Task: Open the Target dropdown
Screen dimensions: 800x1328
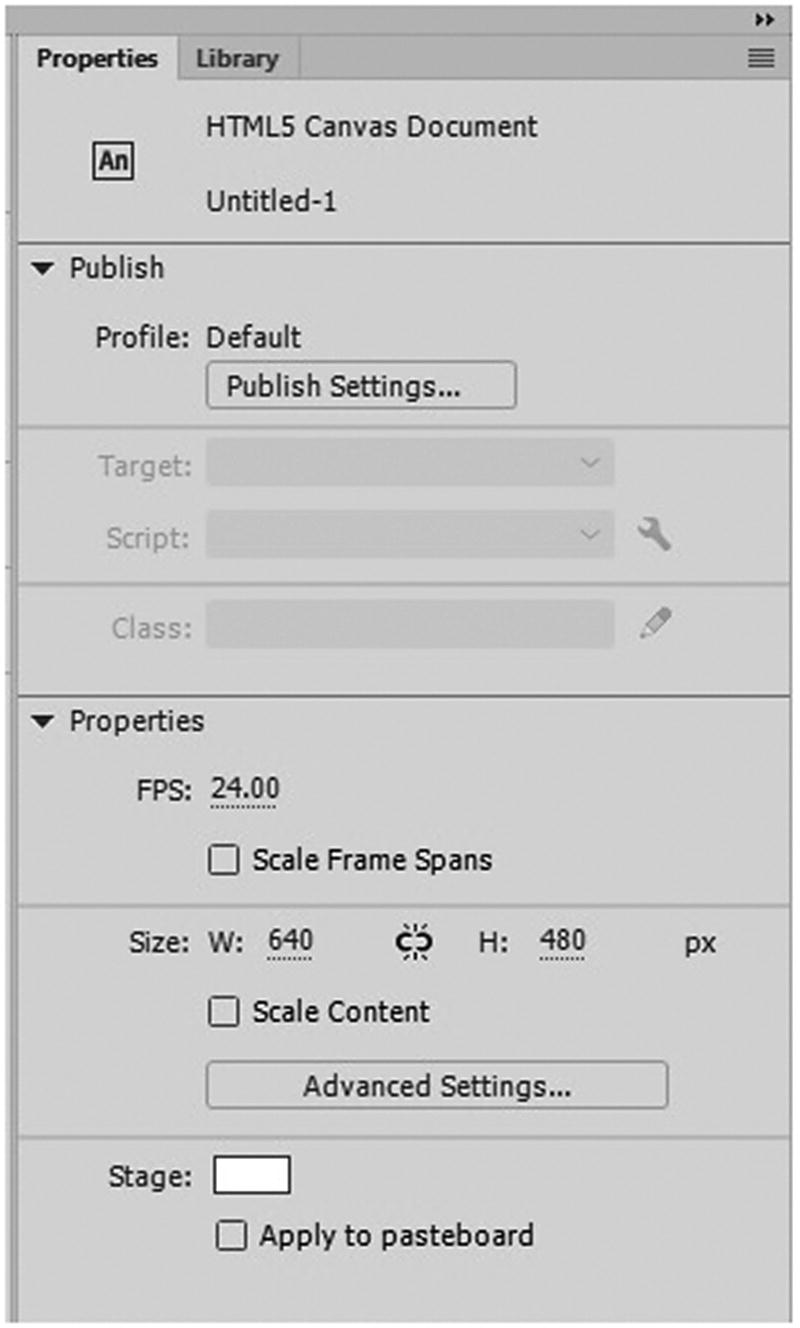Action: click(410, 464)
